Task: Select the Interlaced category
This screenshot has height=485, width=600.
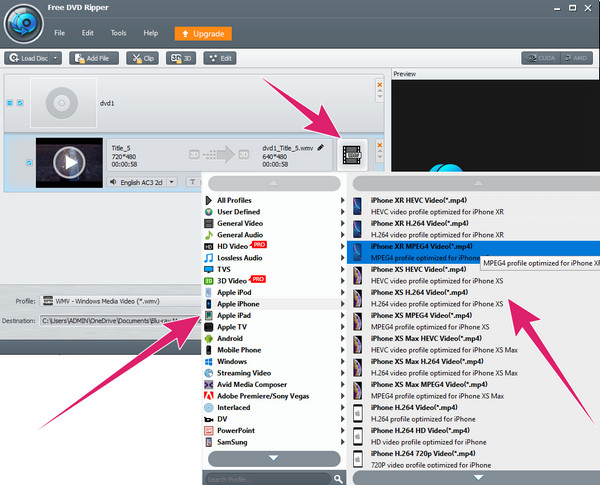Action: [x=274, y=407]
